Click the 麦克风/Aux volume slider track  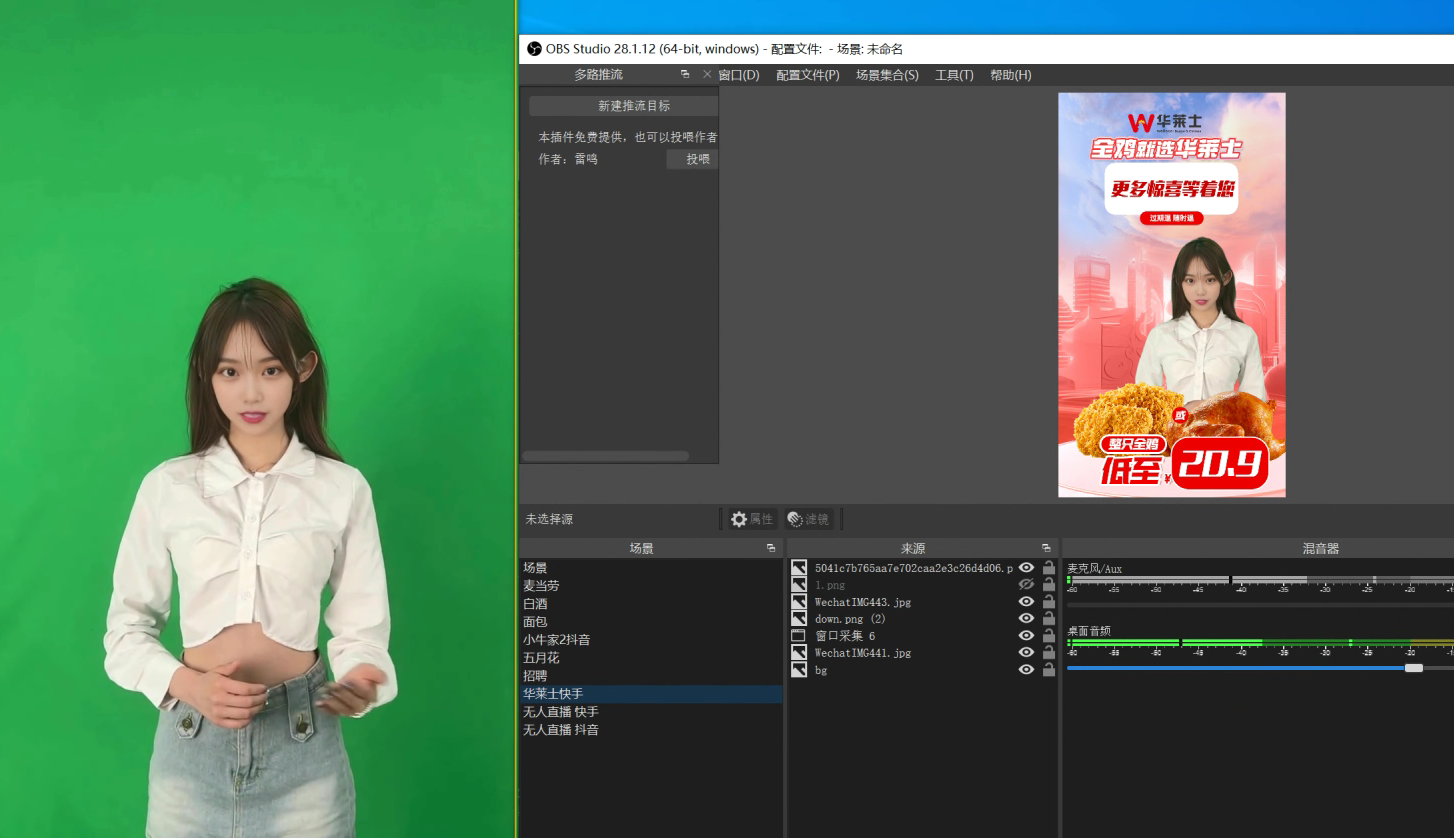1260,604
